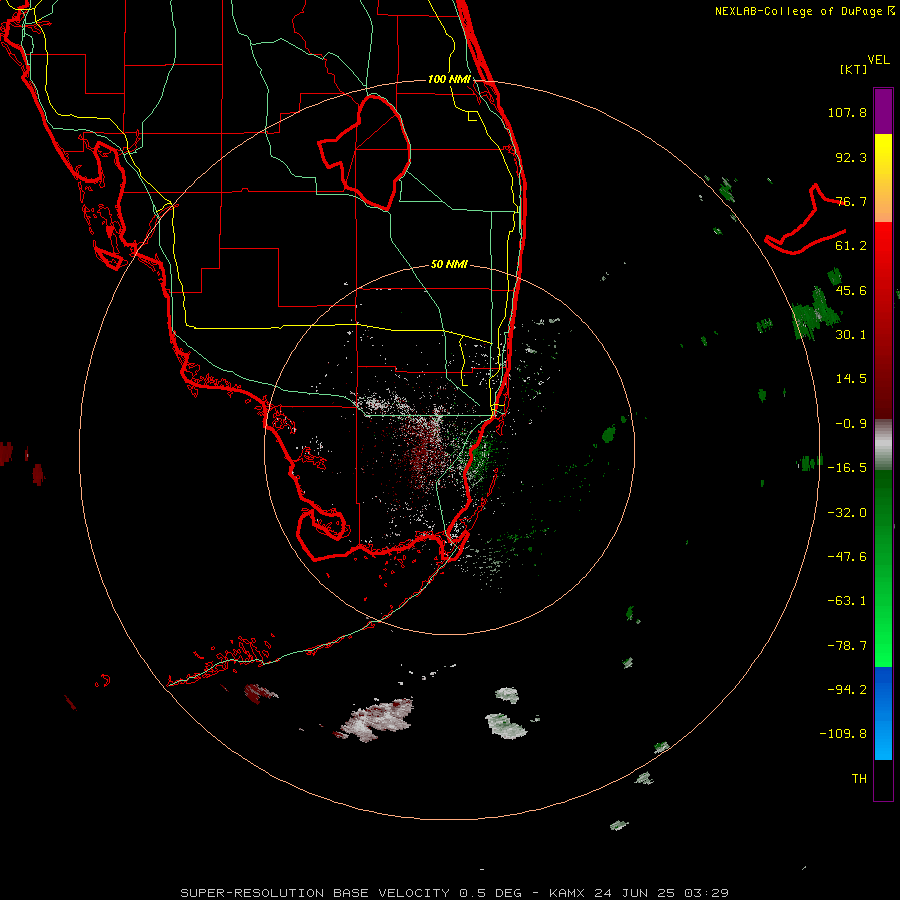
Task: Select the -94.2 legend value
Action: 847,690
